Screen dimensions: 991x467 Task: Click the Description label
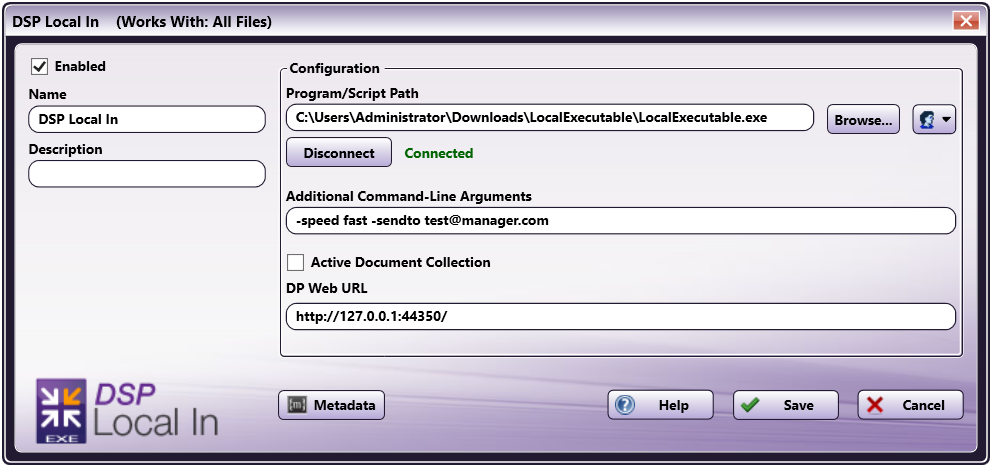(65, 150)
